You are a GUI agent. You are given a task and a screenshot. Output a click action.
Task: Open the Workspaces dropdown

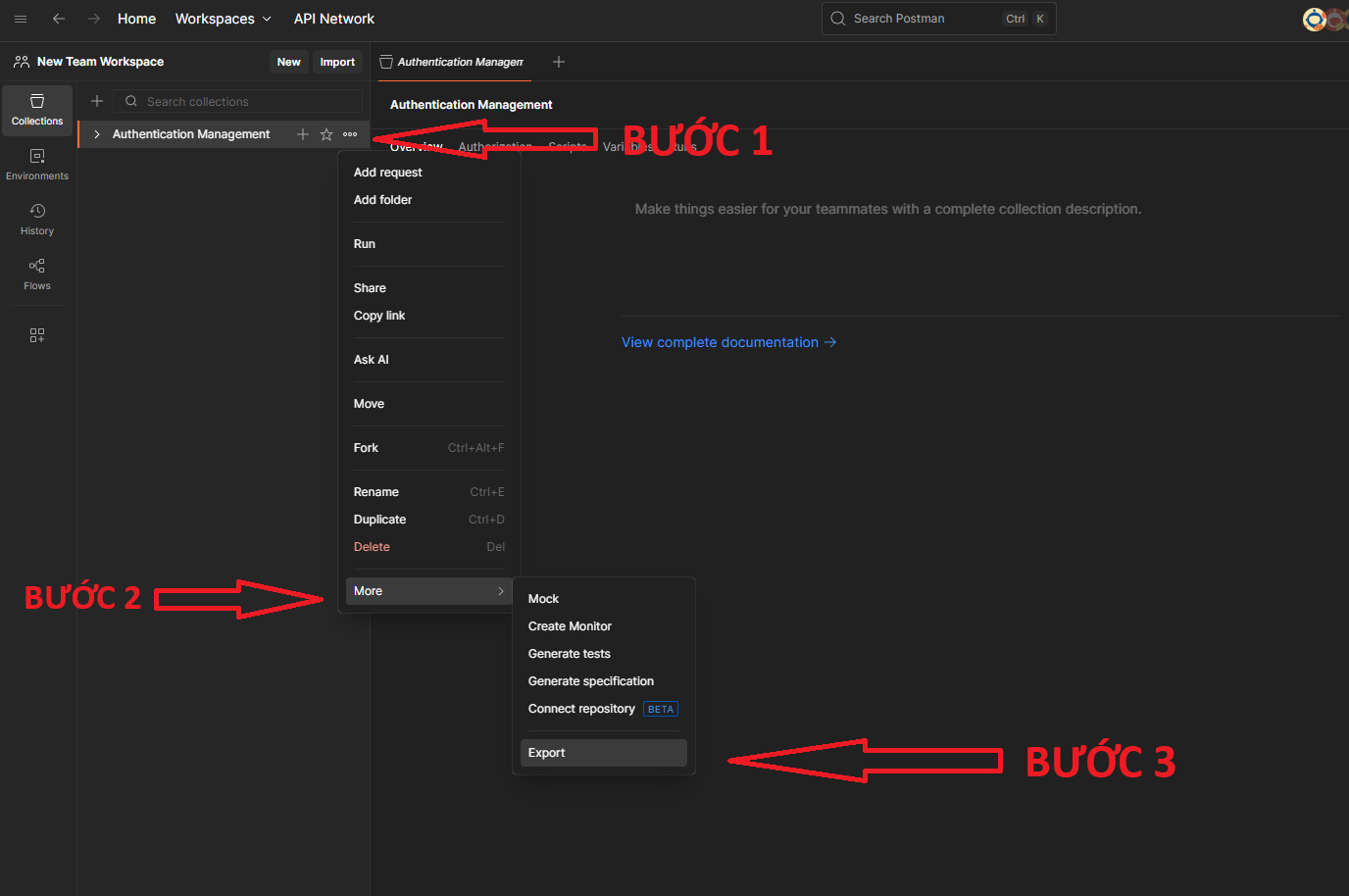[223, 19]
